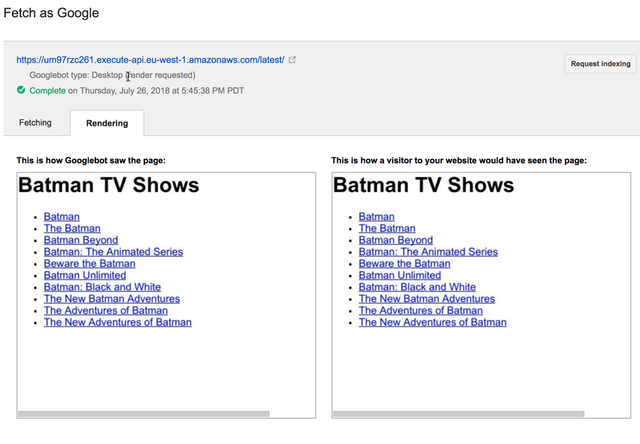Click the green Complete status text
Viewport: 640px width, 444px height.
[47, 91]
